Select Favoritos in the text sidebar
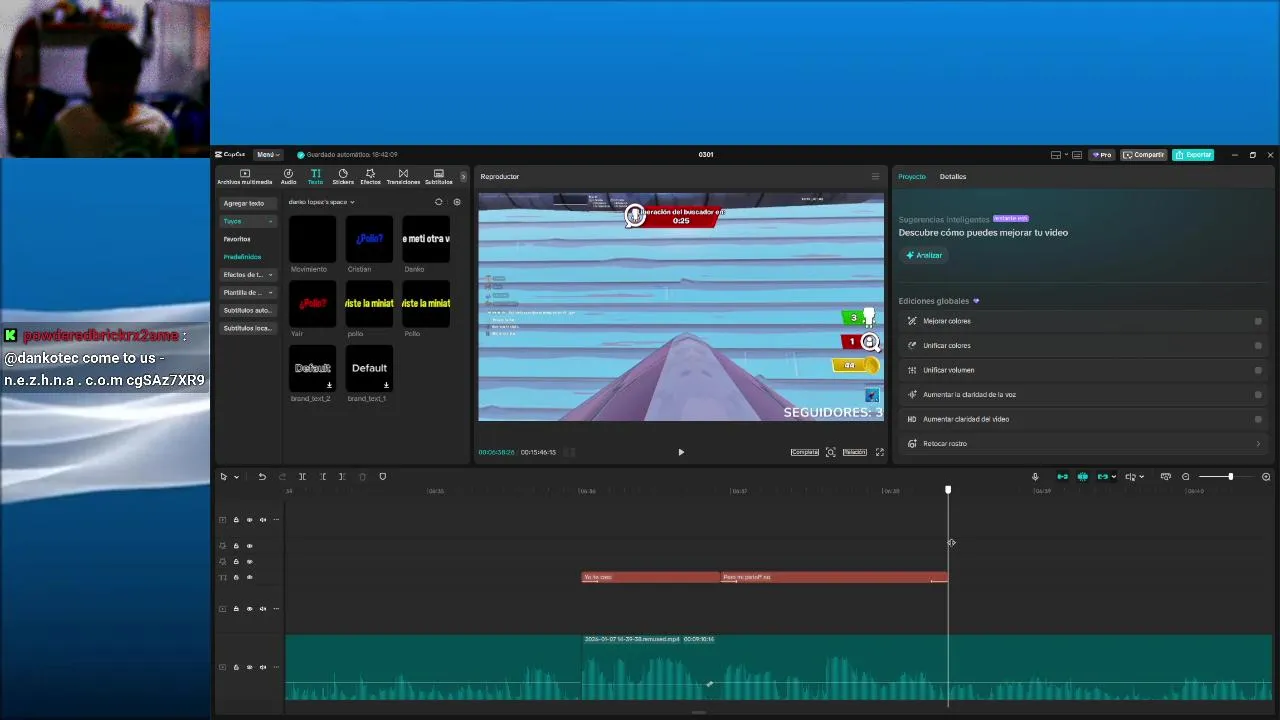The height and width of the screenshot is (720, 1280). 237,239
